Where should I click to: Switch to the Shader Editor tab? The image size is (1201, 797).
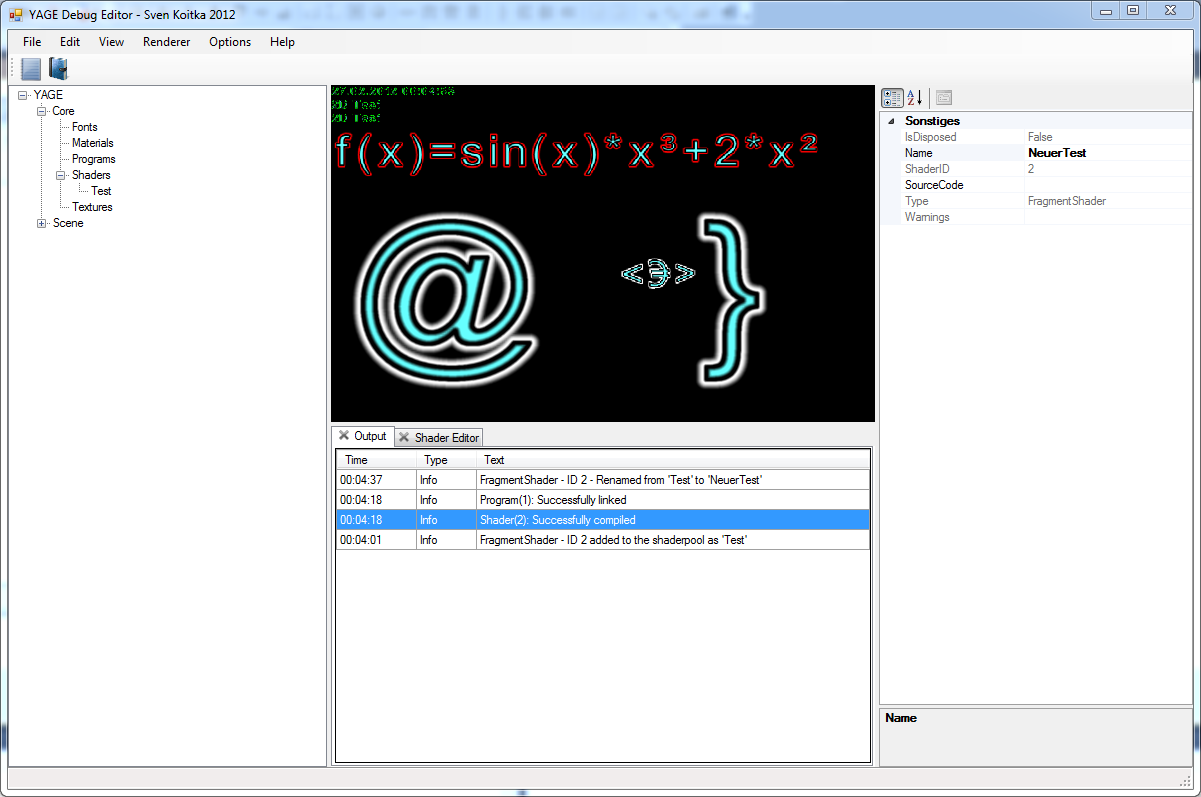pyautogui.click(x=447, y=438)
